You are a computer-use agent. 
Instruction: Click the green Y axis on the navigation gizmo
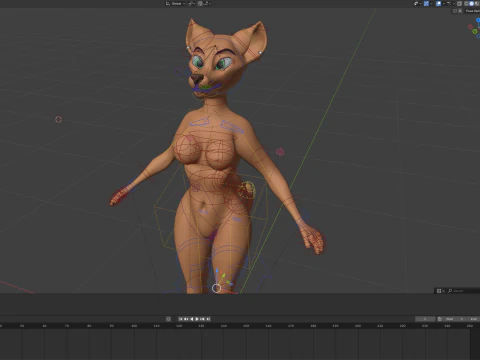pos(475,31)
